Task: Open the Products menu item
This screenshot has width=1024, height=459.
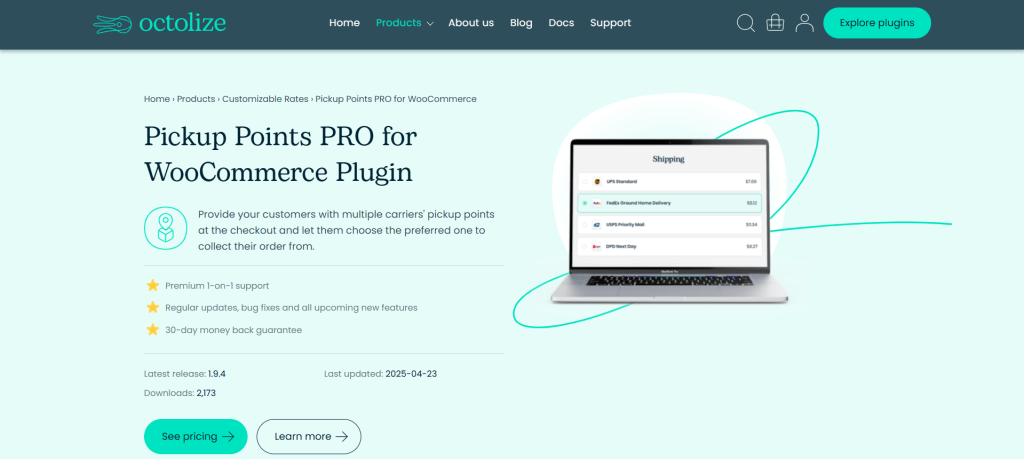Action: tap(398, 23)
